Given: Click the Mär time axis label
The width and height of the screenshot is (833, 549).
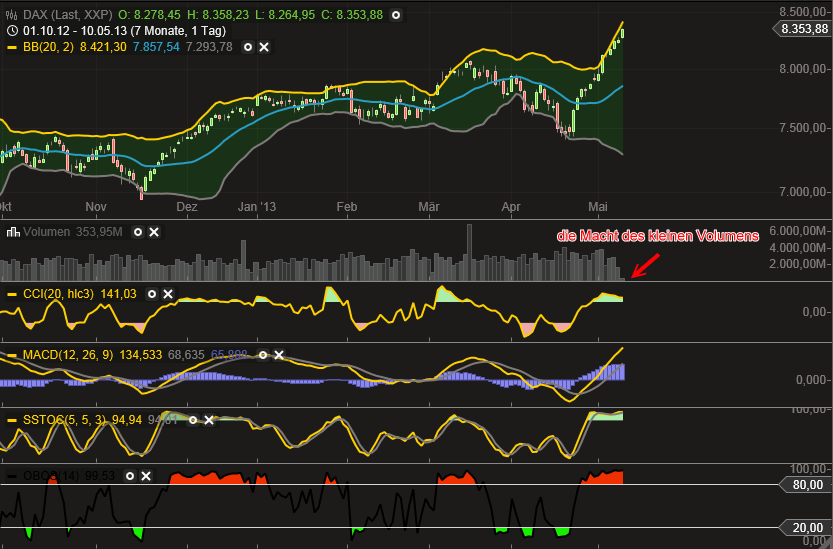Looking at the screenshot, I should tap(429, 207).
